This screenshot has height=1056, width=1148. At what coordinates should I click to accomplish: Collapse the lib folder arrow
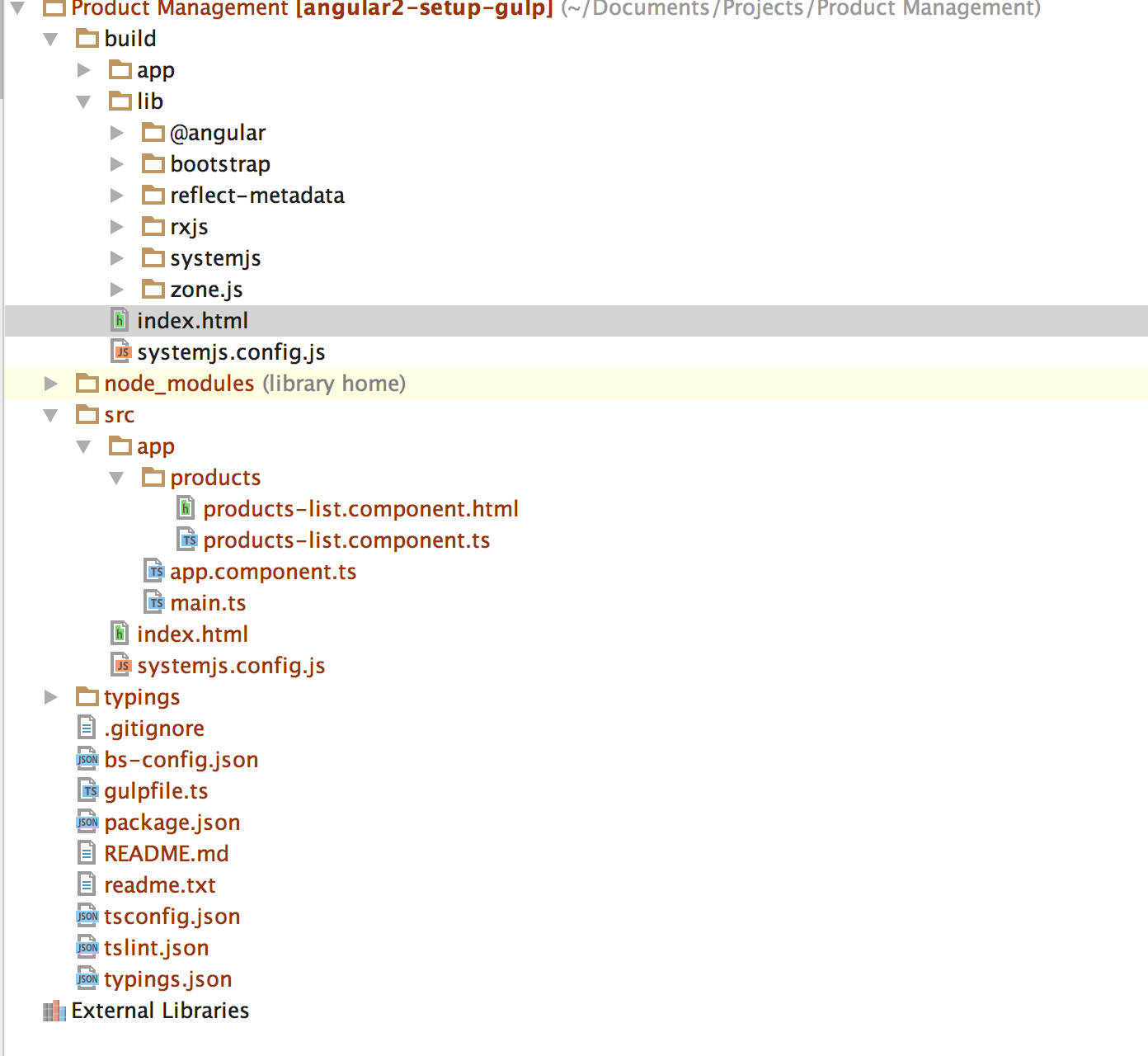tap(84, 101)
